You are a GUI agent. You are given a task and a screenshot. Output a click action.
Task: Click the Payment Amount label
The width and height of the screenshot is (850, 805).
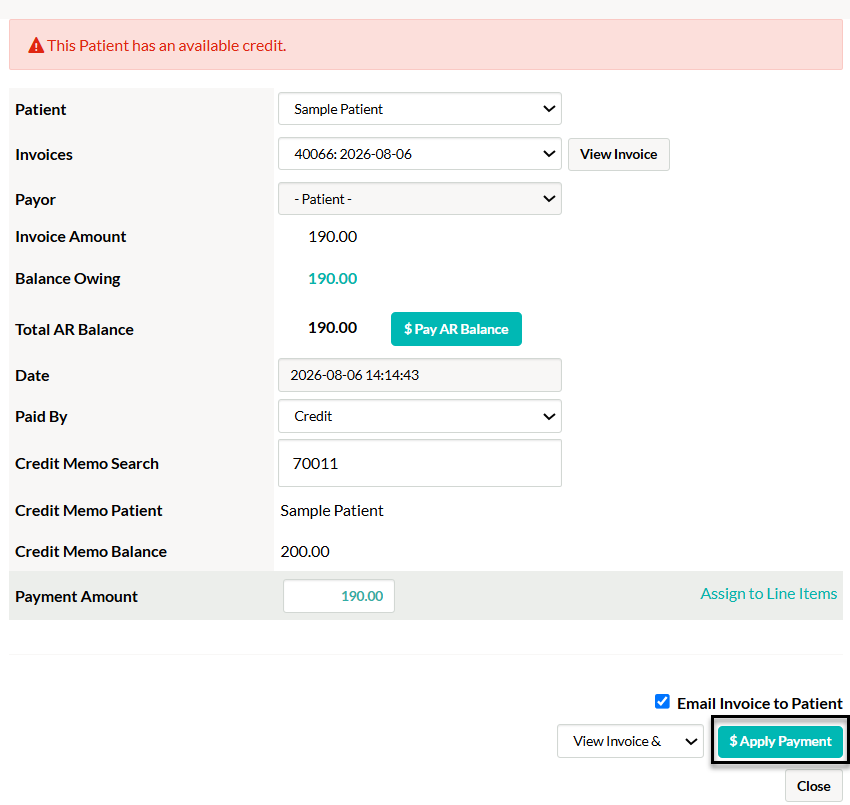(76, 596)
